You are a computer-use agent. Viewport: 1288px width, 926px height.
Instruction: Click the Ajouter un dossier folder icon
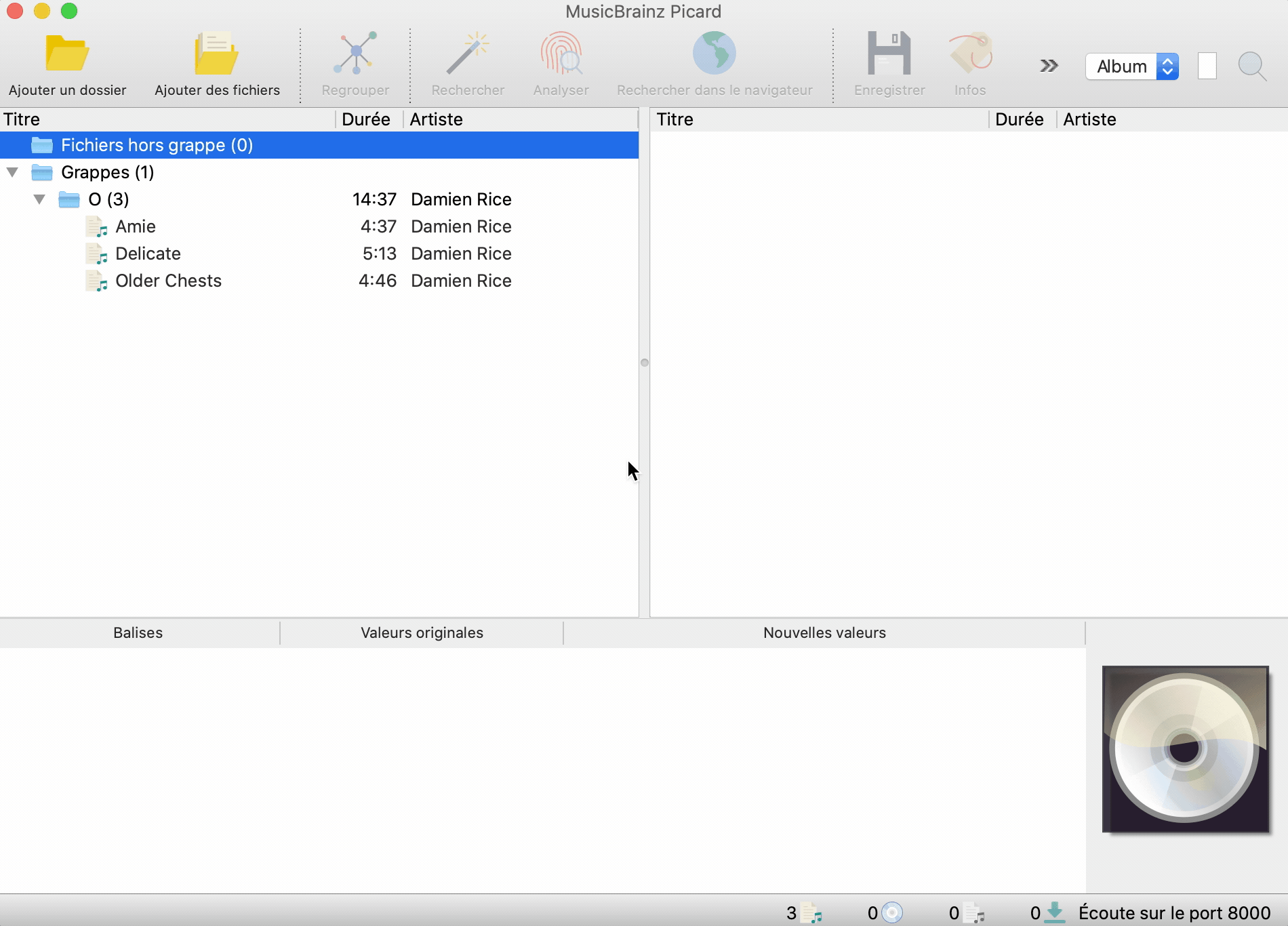coord(67,54)
